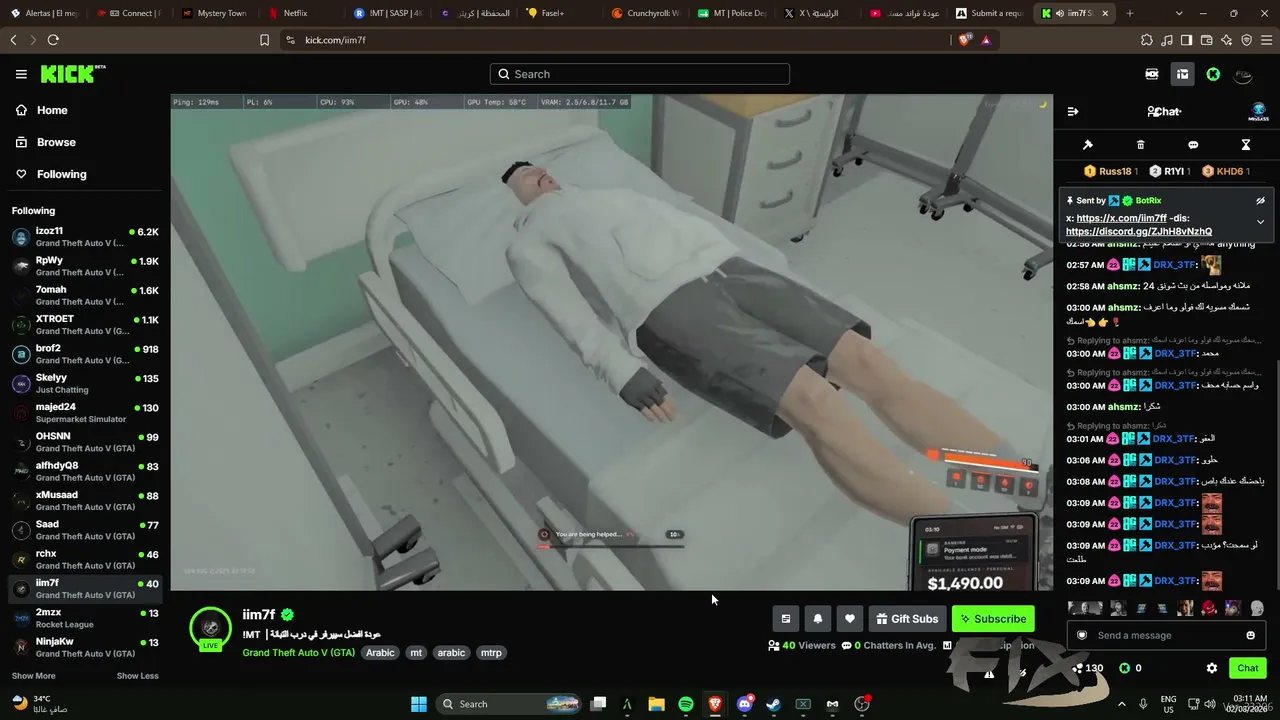This screenshot has height=720, width=1280.
Task: Click the Kick search box
Action: coord(640,74)
